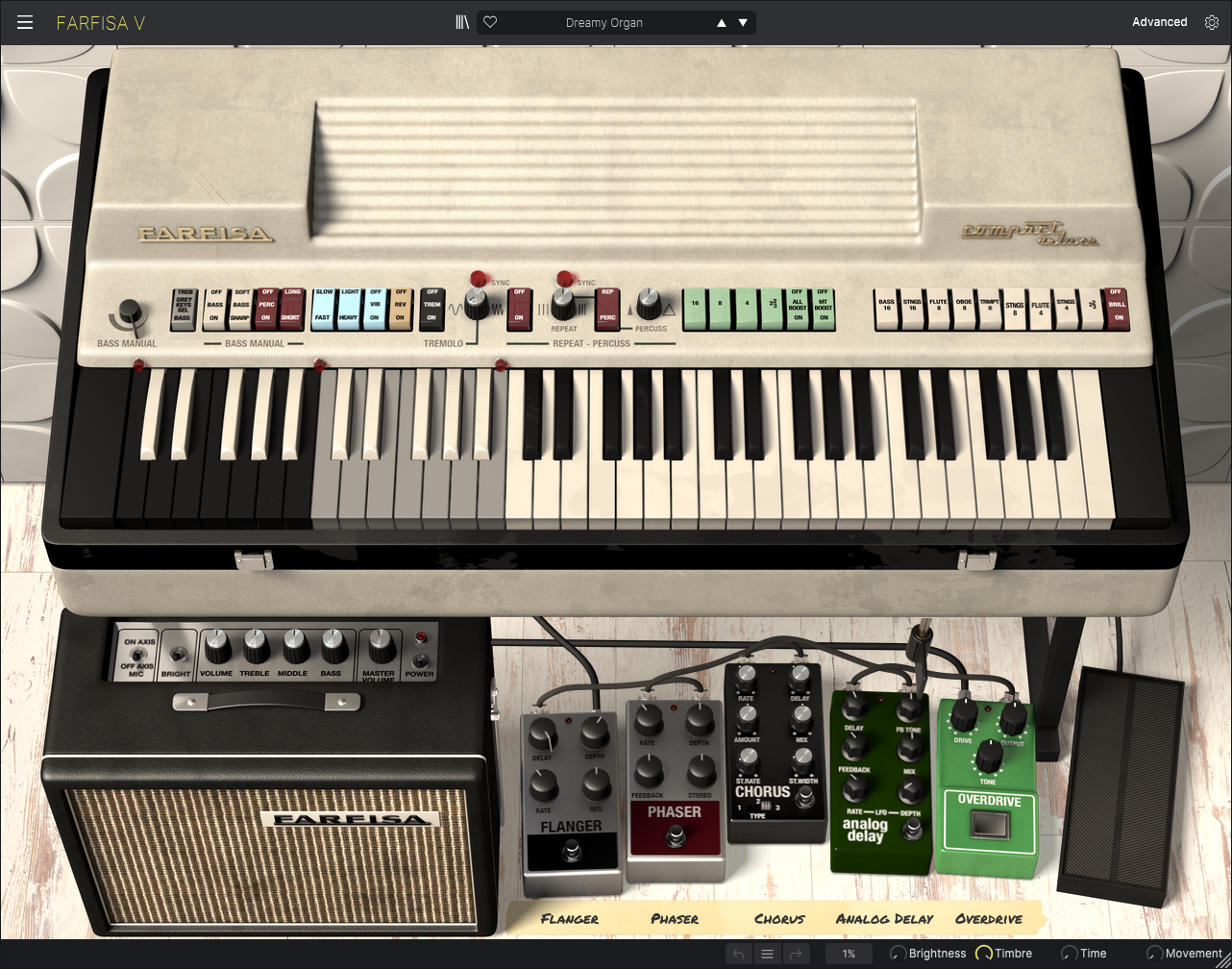Viewport: 1232px width, 969px height.
Task: Open the edit history list icon
Action: tap(767, 954)
